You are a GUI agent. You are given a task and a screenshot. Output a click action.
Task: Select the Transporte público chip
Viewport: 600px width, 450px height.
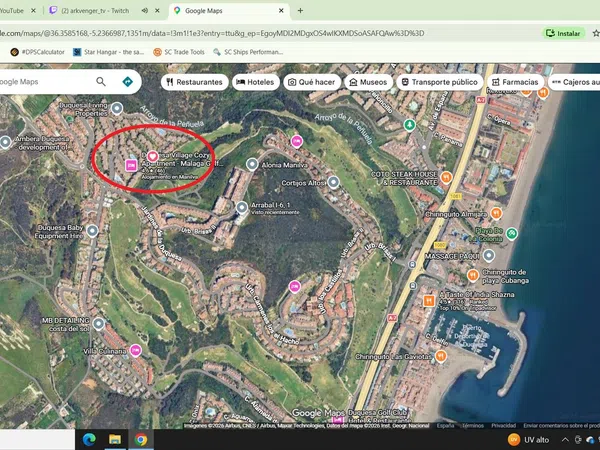coord(440,82)
